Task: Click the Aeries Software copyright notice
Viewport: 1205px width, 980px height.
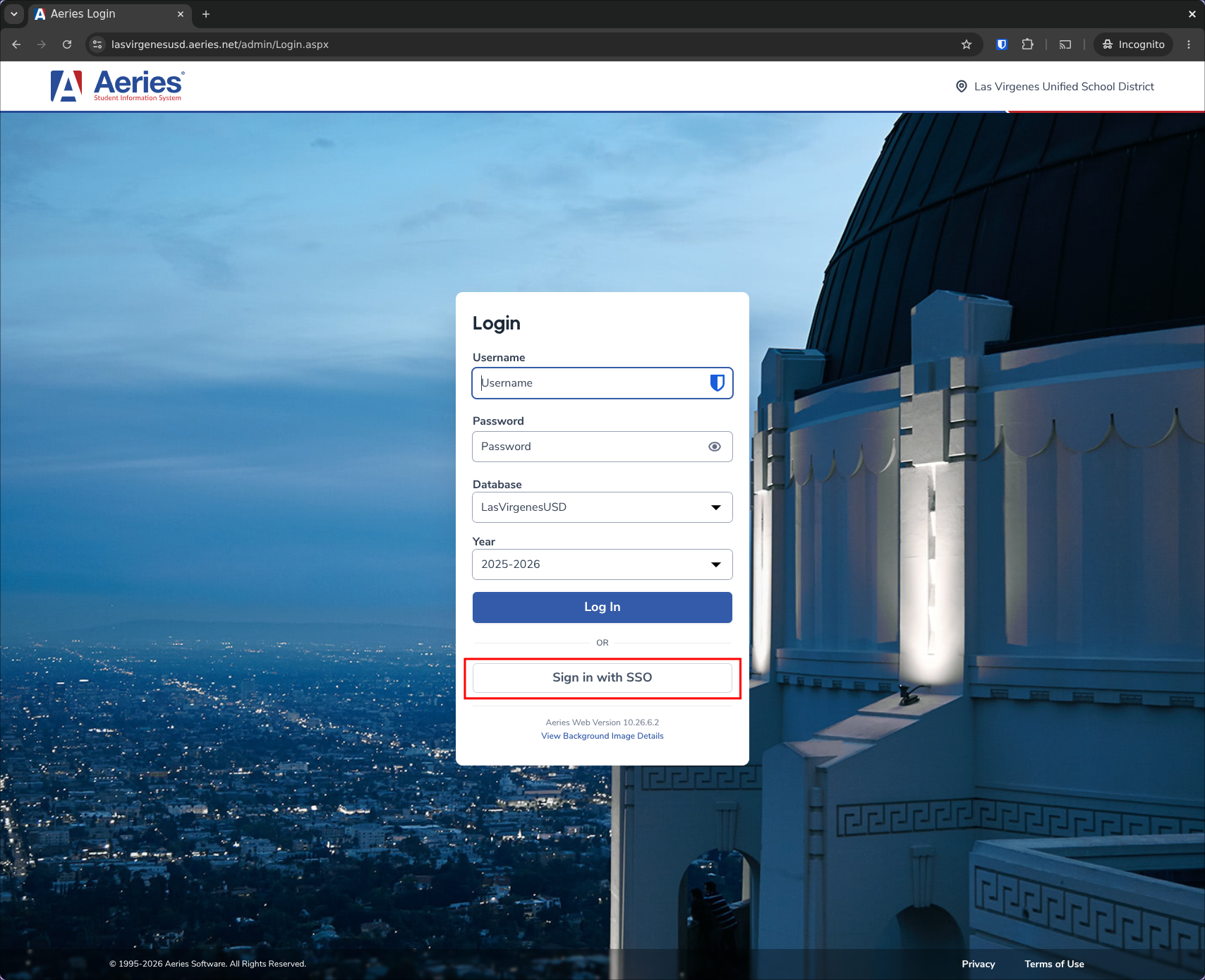Action: click(207, 964)
